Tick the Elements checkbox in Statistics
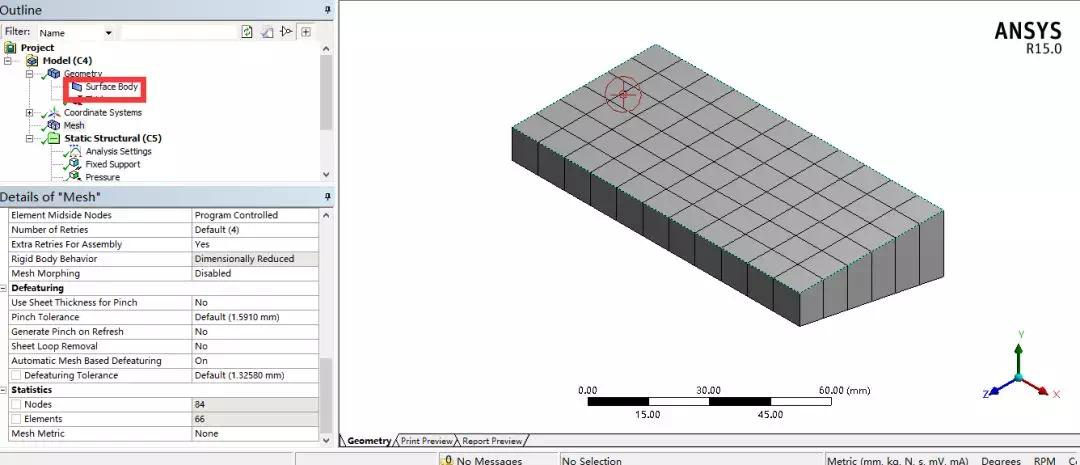The height and width of the screenshot is (465, 1080). [16, 419]
